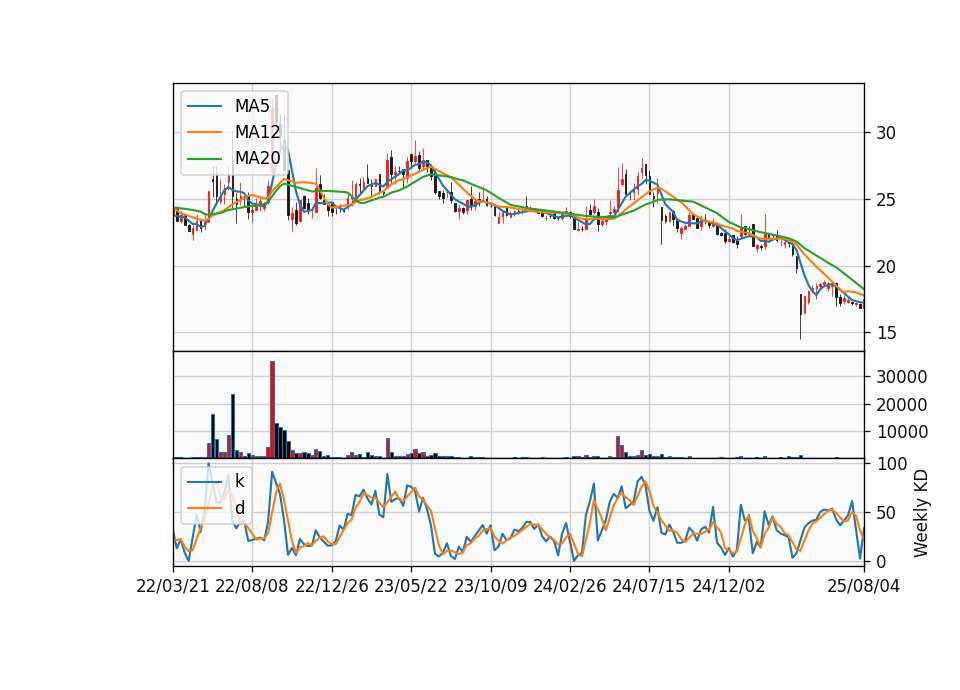Viewport: 960px width, 690px height.
Task: Click the 22/08/08 date axis label
Action: 252,586
